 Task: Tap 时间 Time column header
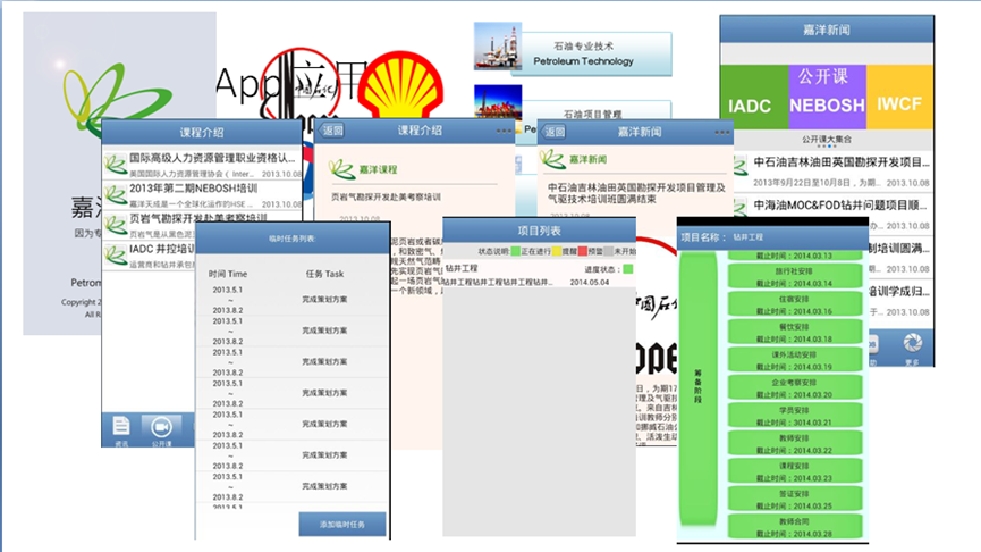click(228, 273)
